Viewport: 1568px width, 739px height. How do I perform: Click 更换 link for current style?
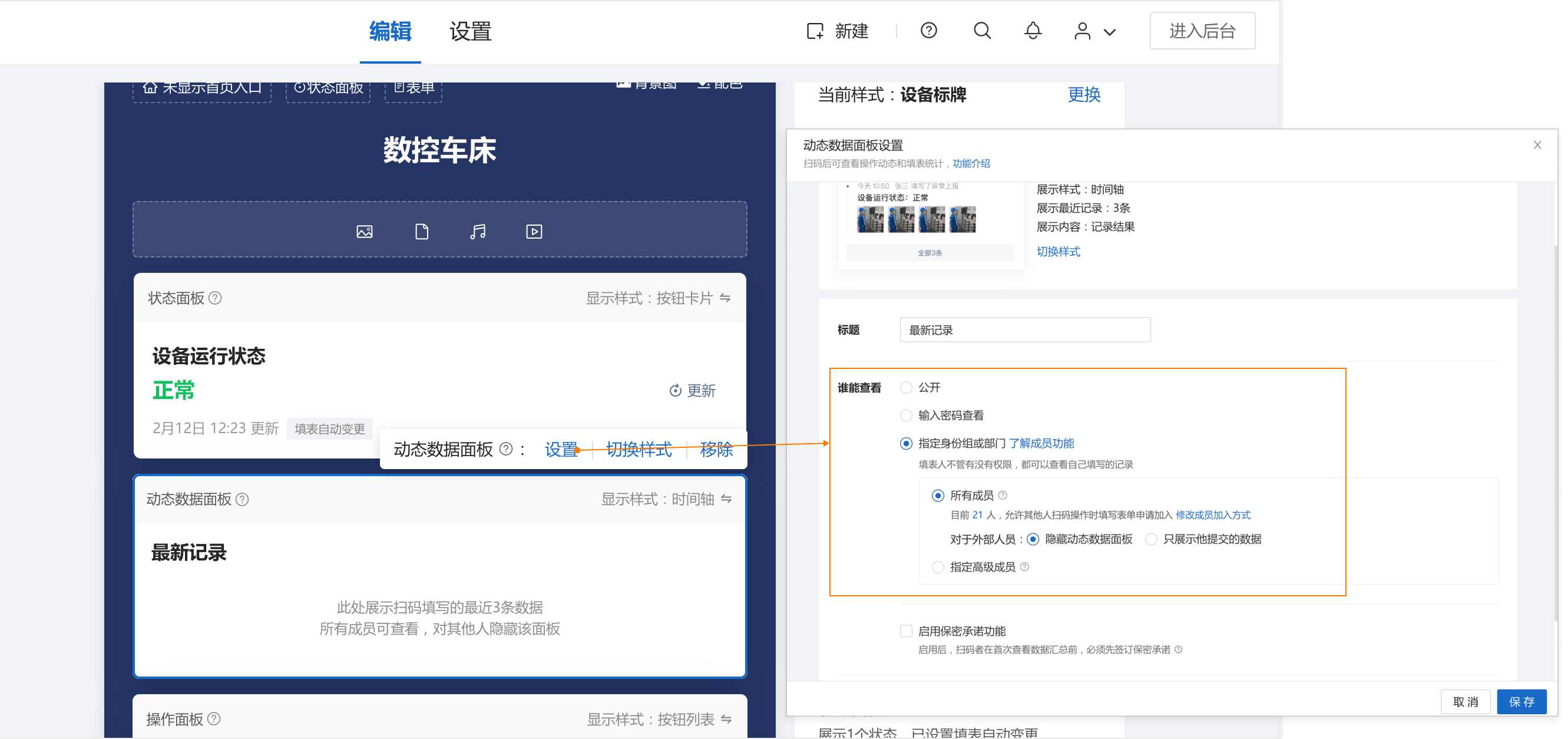tap(1084, 95)
